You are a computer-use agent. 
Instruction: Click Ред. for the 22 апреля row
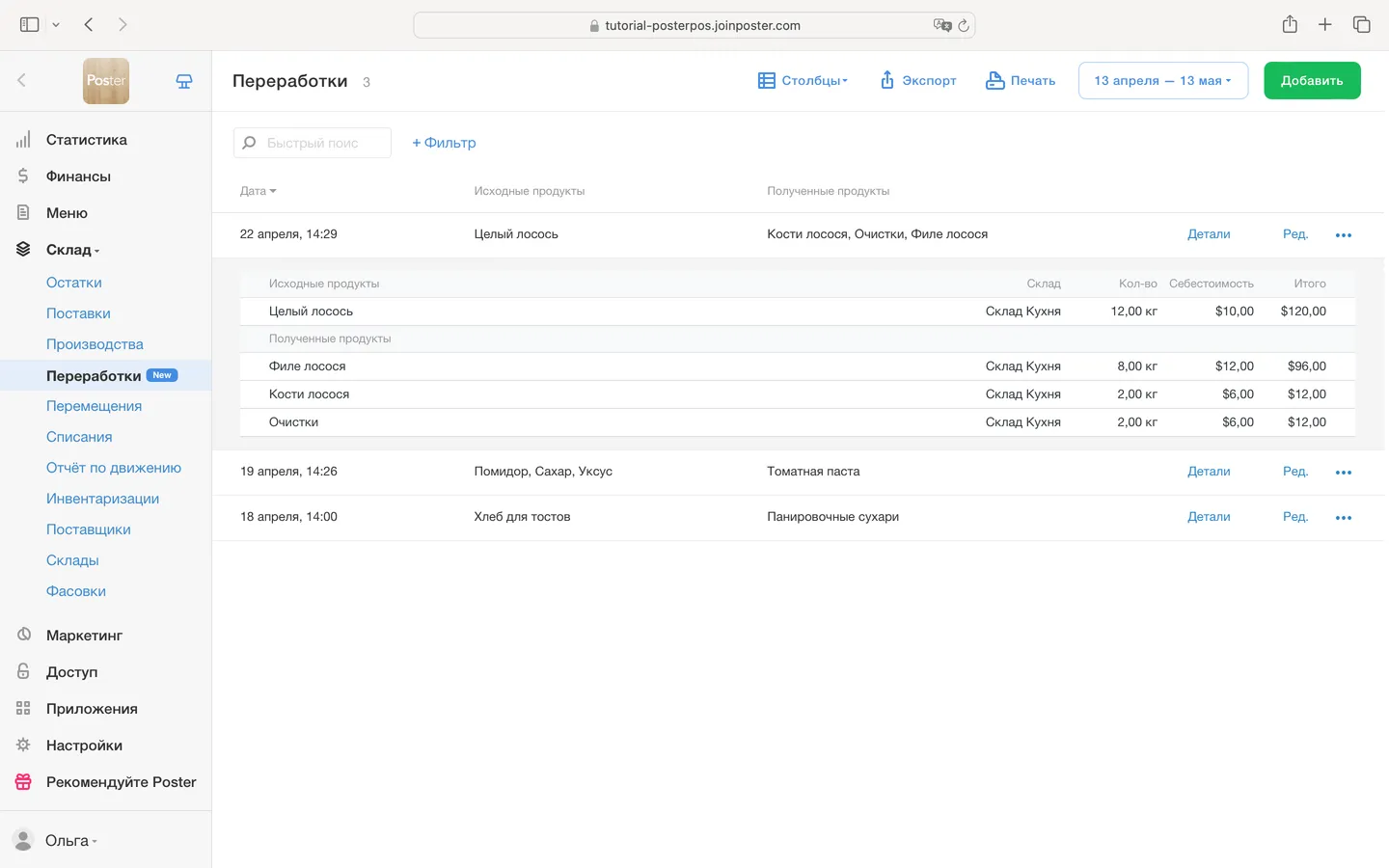point(1294,234)
